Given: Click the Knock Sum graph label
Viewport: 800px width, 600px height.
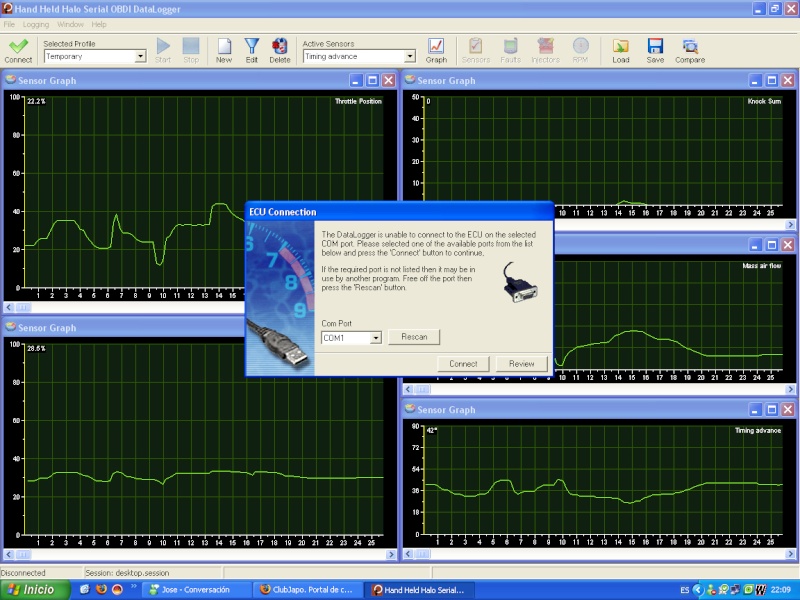Looking at the screenshot, I should coord(764,101).
